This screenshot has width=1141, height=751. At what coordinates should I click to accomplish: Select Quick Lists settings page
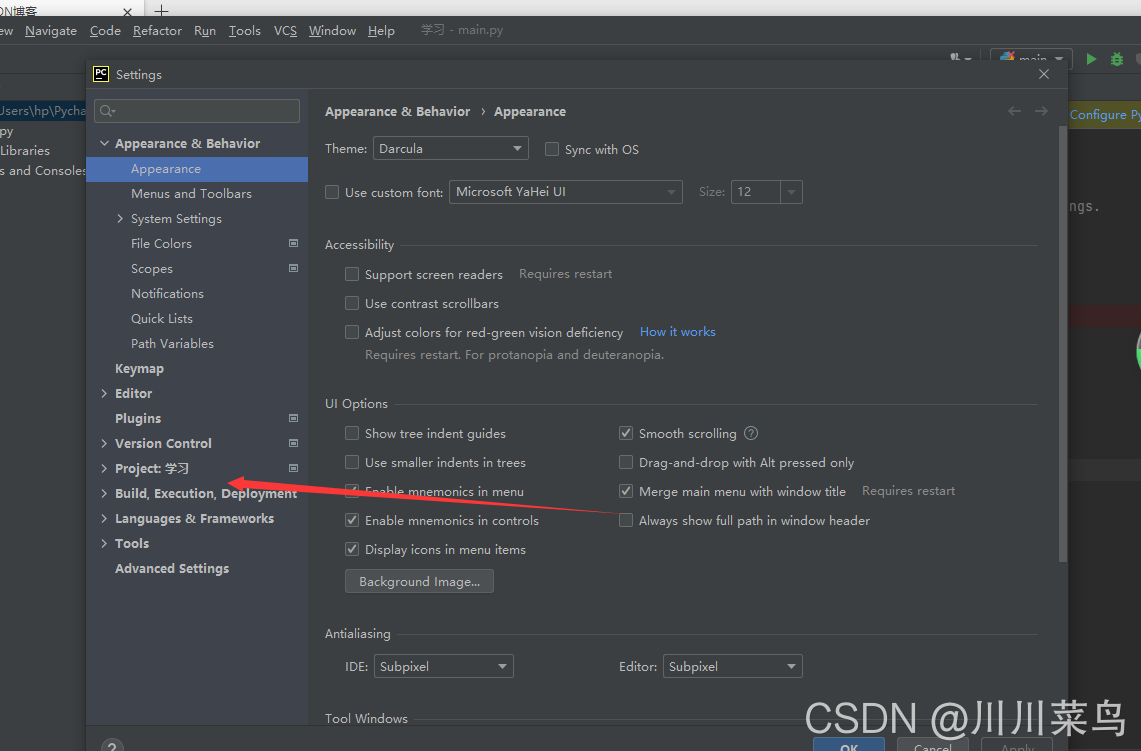pyautogui.click(x=162, y=318)
